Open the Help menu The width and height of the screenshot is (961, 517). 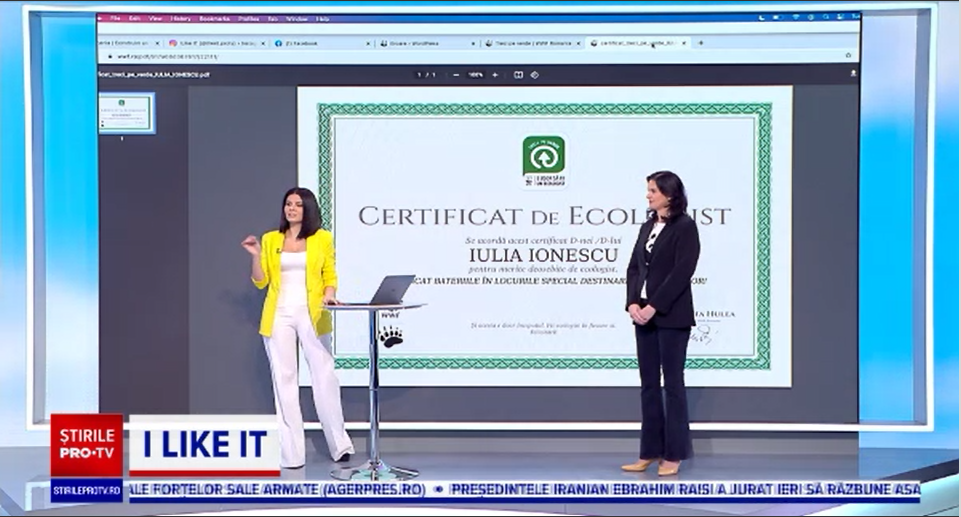[x=323, y=18]
